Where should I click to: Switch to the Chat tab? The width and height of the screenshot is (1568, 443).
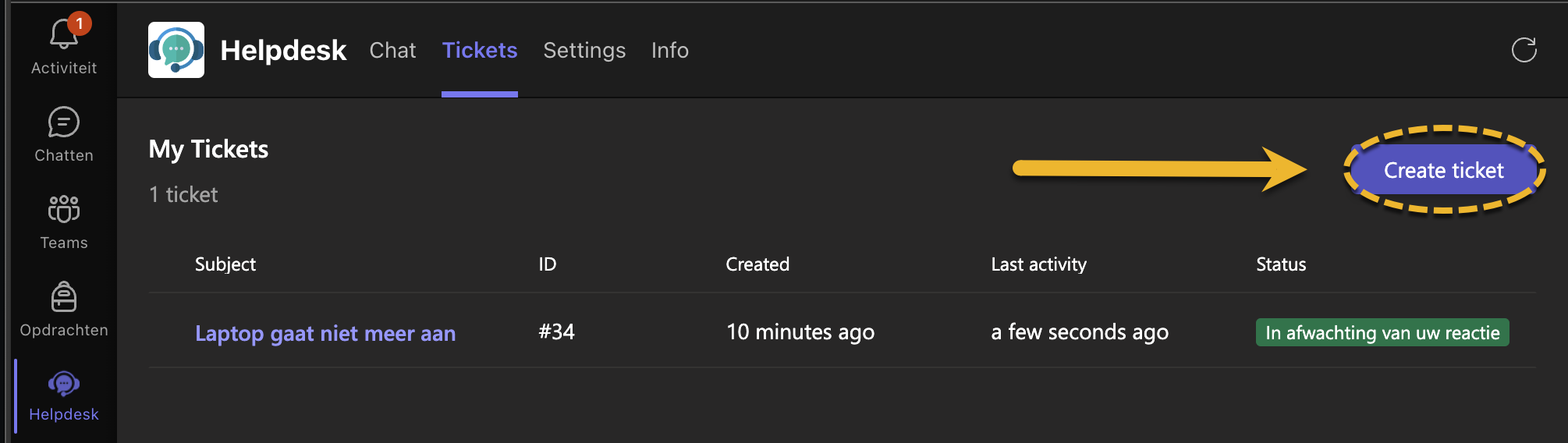click(x=392, y=51)
